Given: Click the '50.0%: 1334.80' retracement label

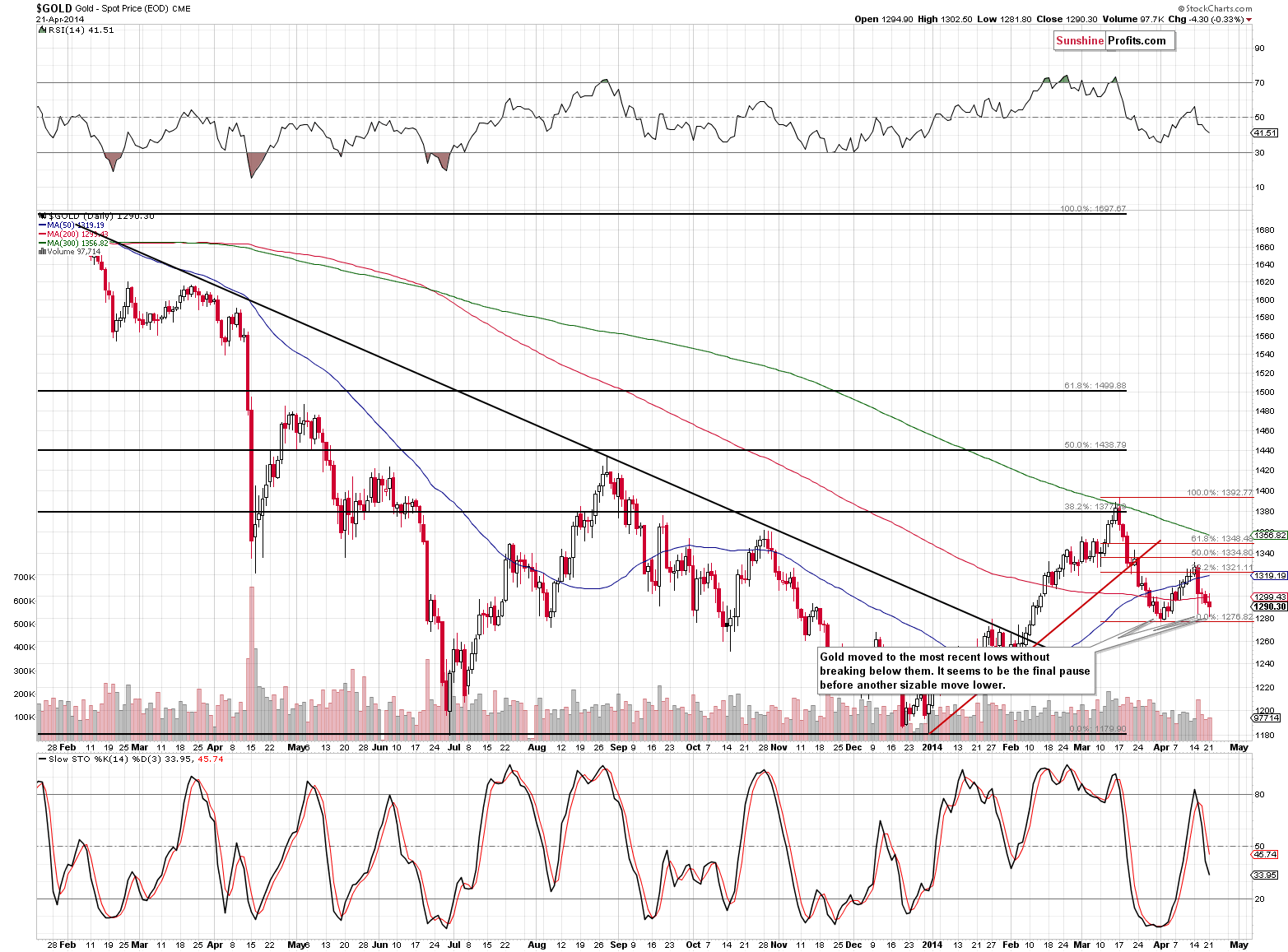Looking at the screenshot, I should click(1222, 553).
